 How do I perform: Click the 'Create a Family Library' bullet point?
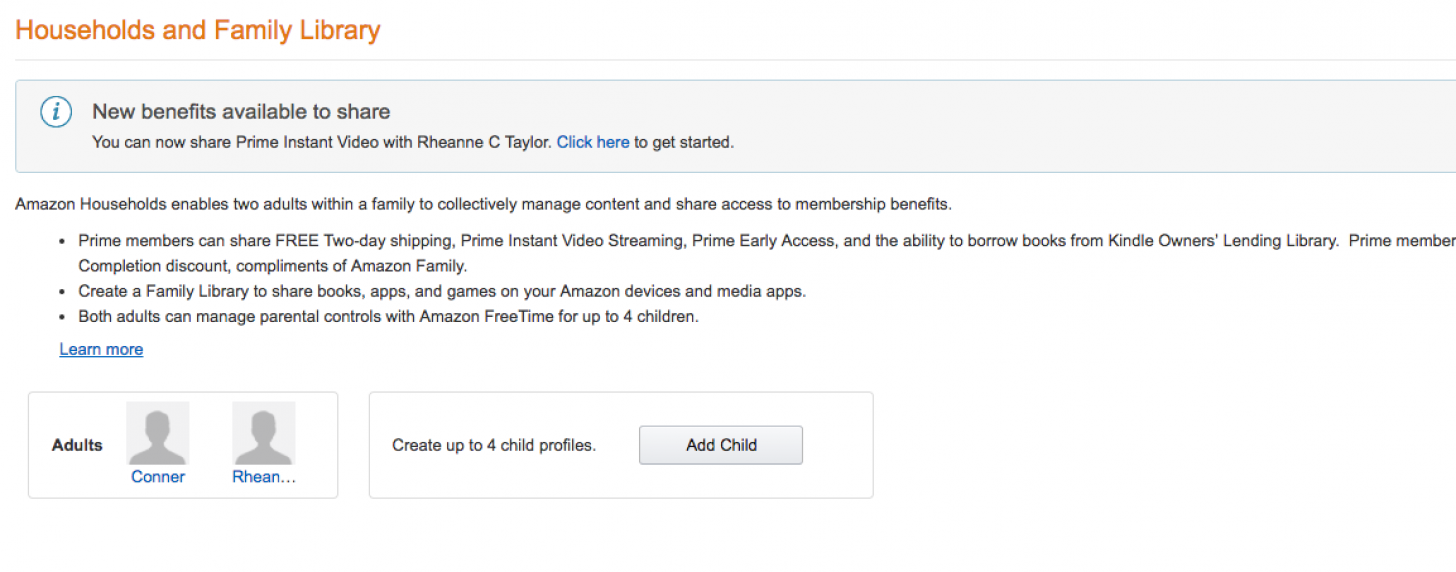(442, 292)
